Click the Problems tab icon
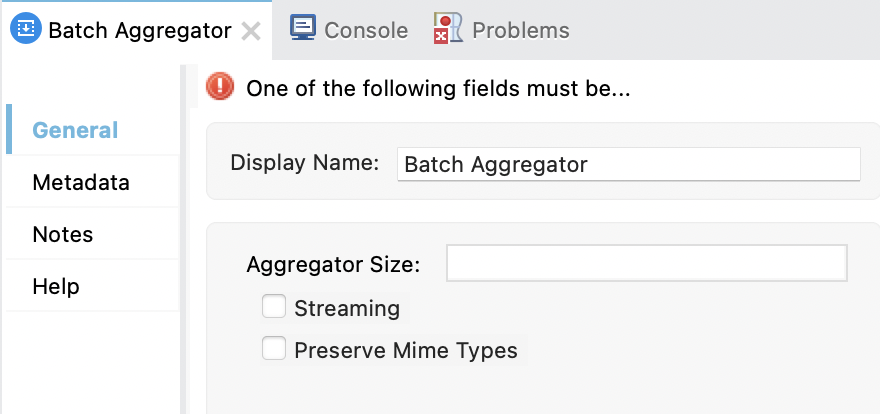This screenshot has height=414, width=880. tap(447, 29)
